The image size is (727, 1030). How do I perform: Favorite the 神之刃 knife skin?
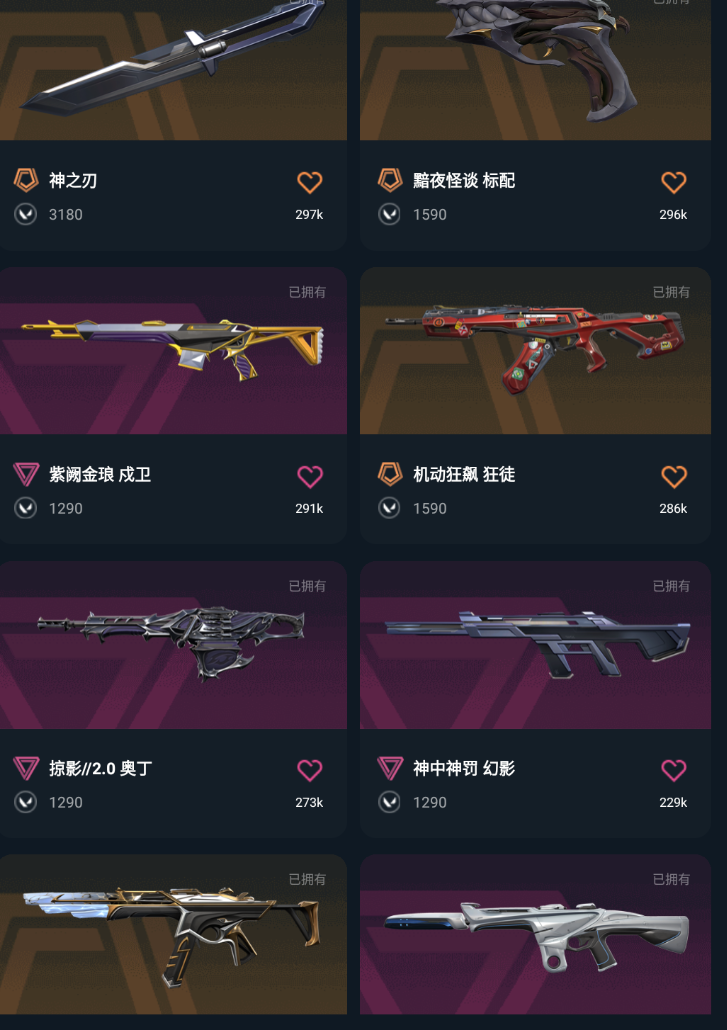309,182
